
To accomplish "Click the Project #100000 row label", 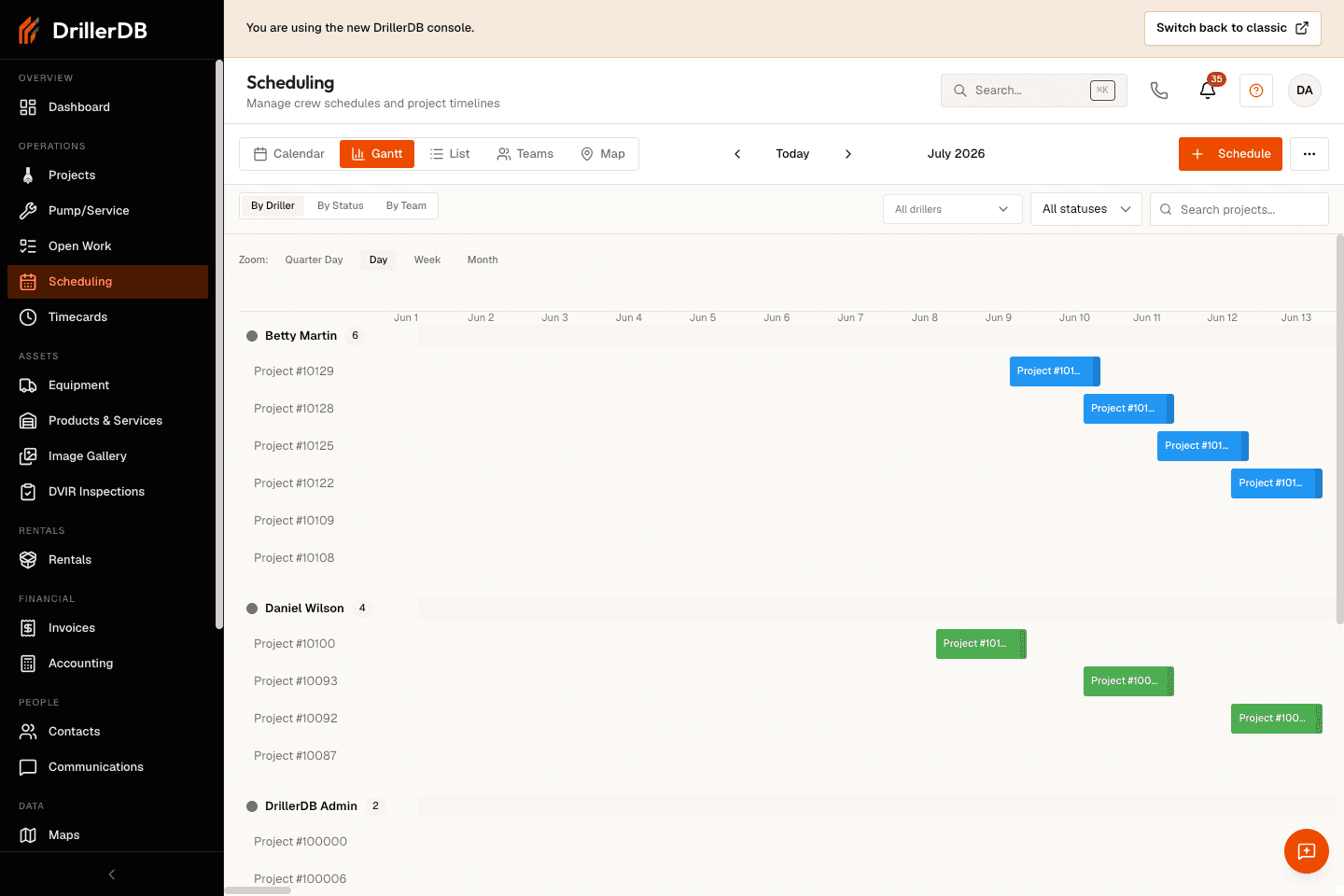I will (301, 842).
